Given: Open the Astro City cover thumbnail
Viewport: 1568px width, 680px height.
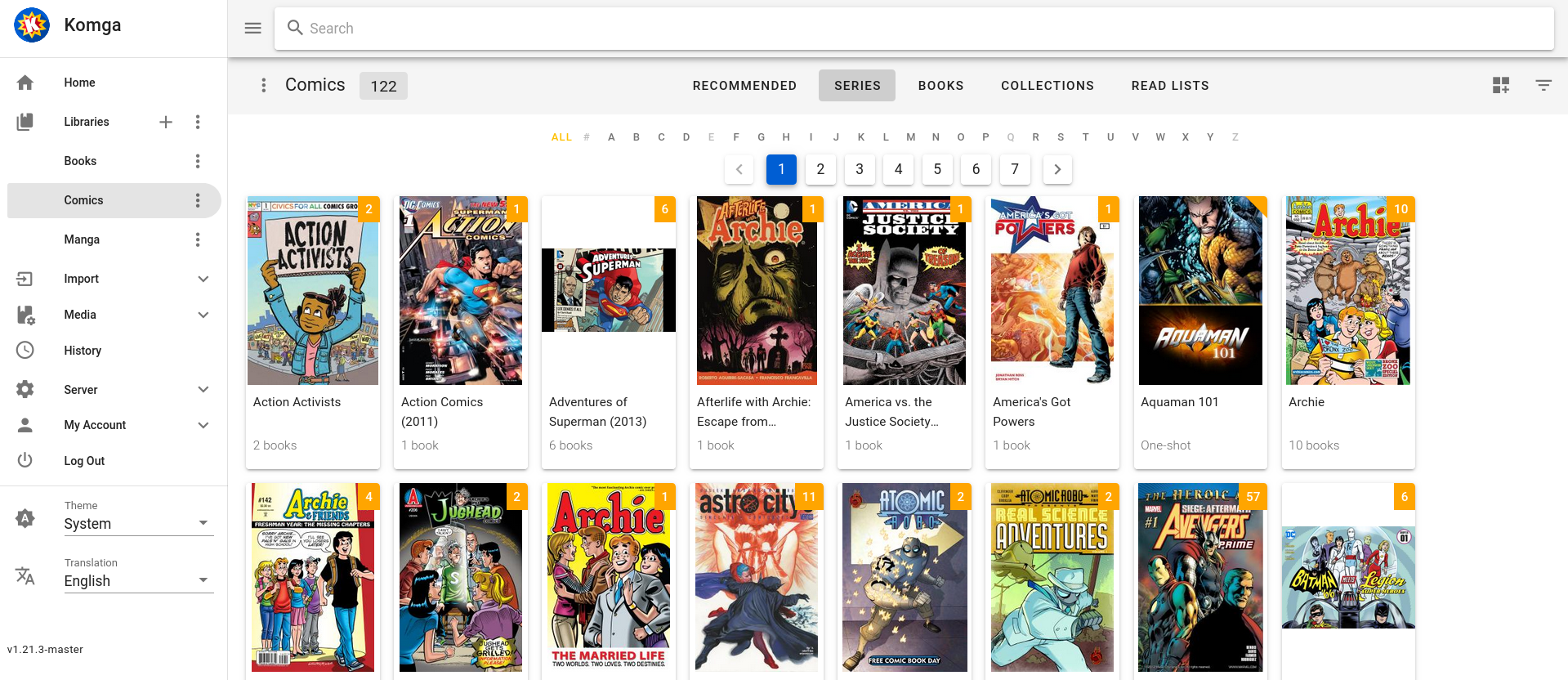Looking at the screenshot, I should tap(757, 577).
